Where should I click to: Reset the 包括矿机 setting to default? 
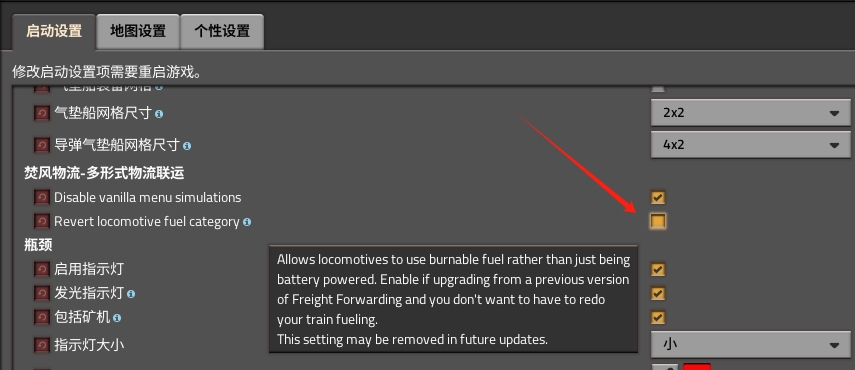point(42,317)
